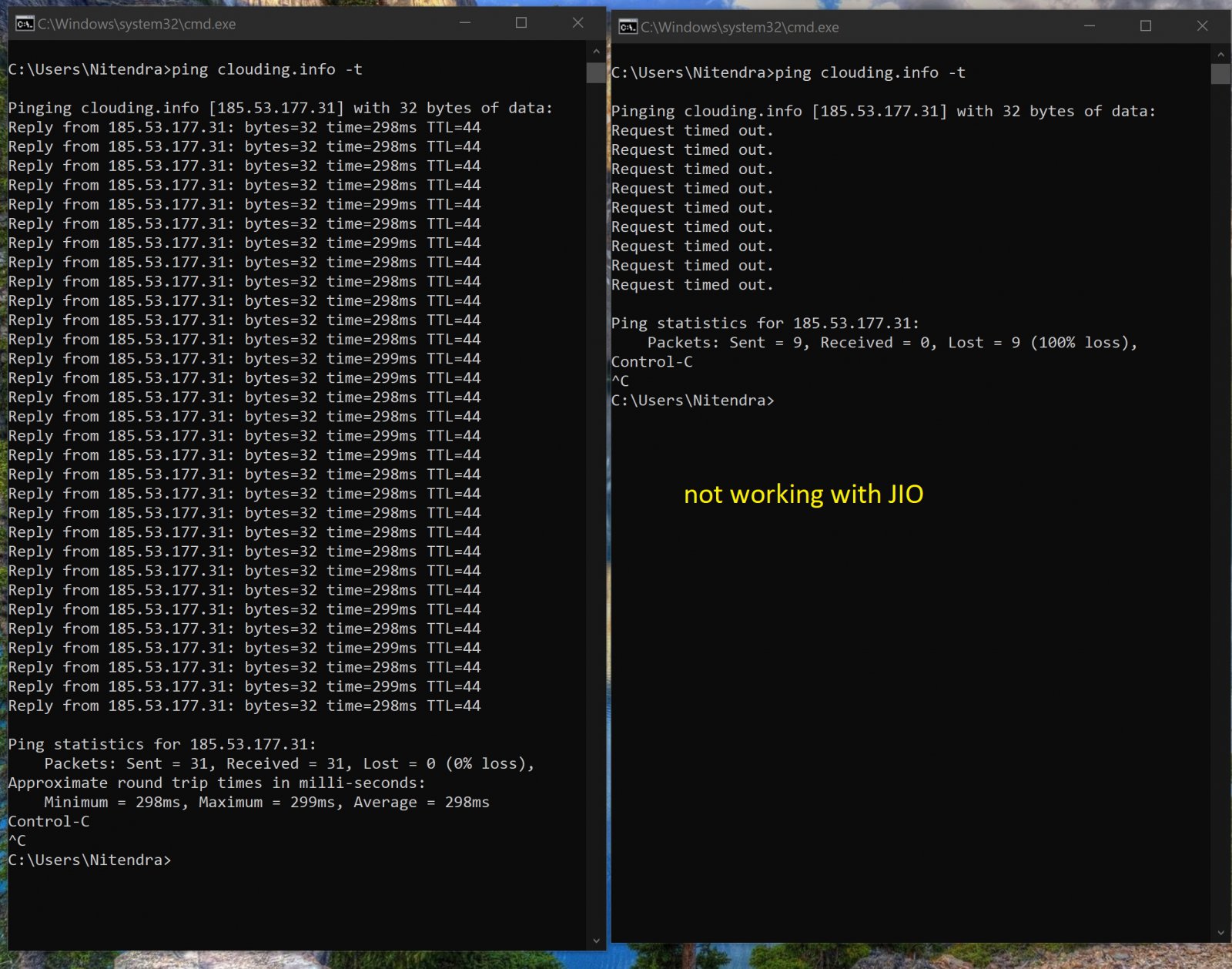
Task: Click 'Approximate round trip times in milli-seconds:' line
Action: pyautogui.click(x=216, y=783)
